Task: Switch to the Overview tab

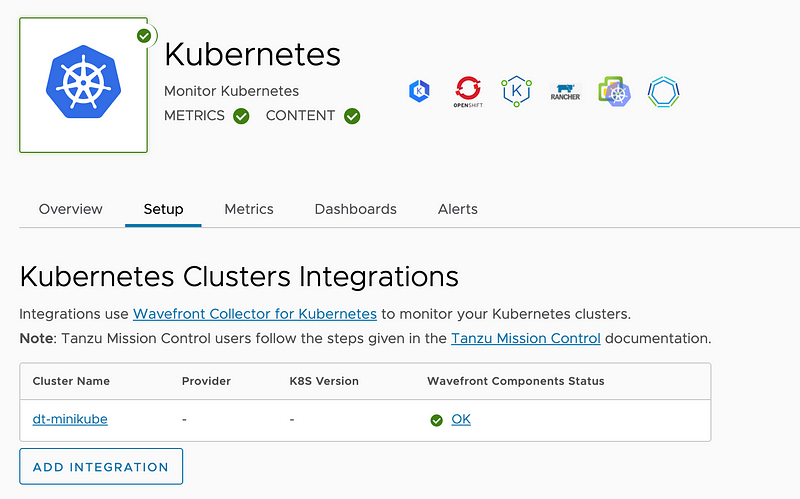Action: (x=71, y=209)
